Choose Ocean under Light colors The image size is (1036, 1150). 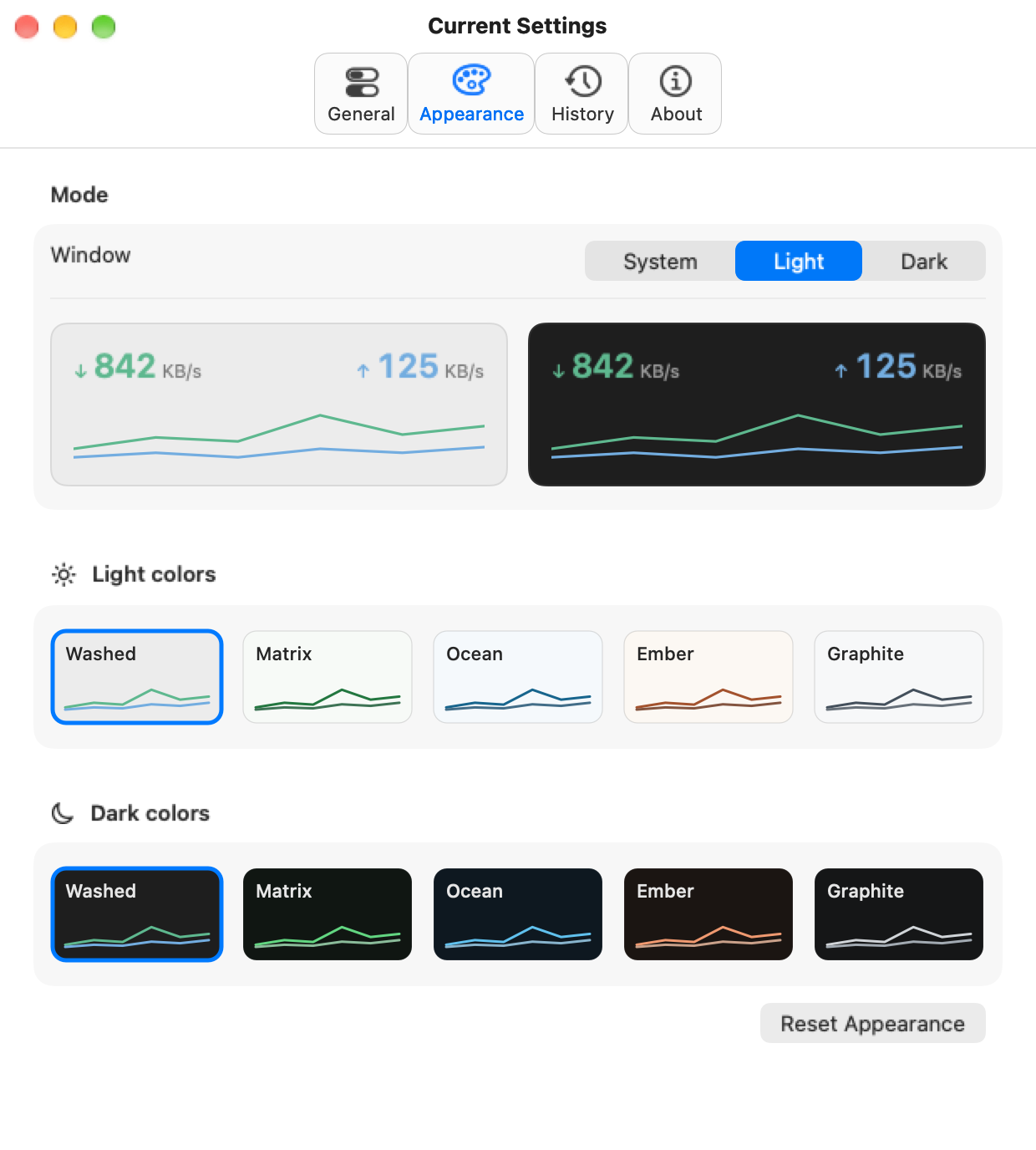(x=518, y=677)
